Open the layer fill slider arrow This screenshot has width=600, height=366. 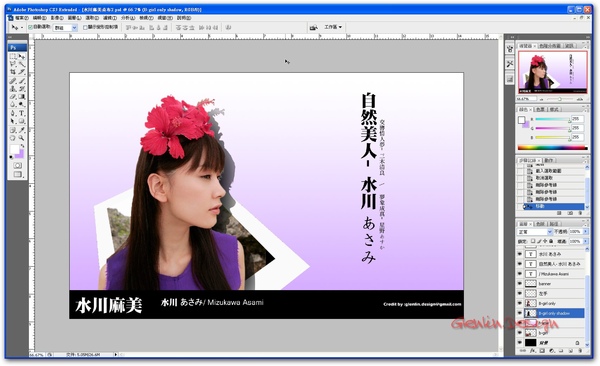tap(585, 242)
